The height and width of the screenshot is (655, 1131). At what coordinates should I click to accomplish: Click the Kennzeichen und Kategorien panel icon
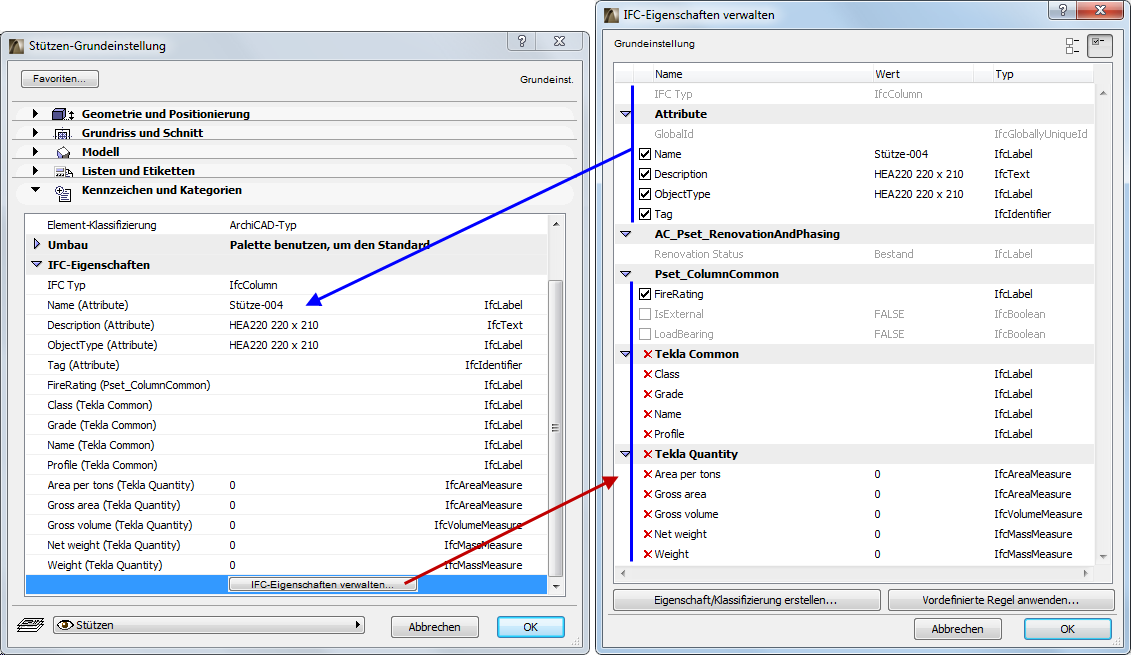pos(63,193)
